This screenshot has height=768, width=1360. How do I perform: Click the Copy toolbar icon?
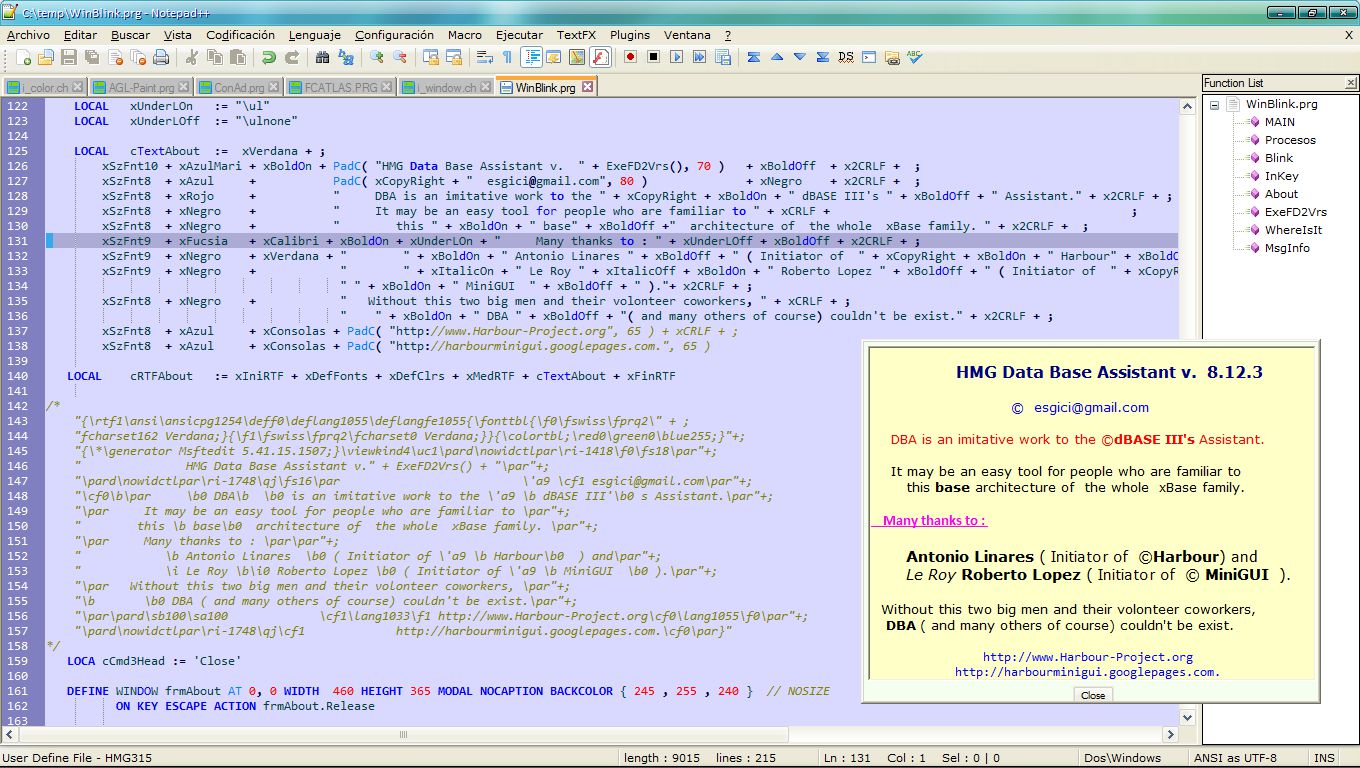tap(214, 57)
